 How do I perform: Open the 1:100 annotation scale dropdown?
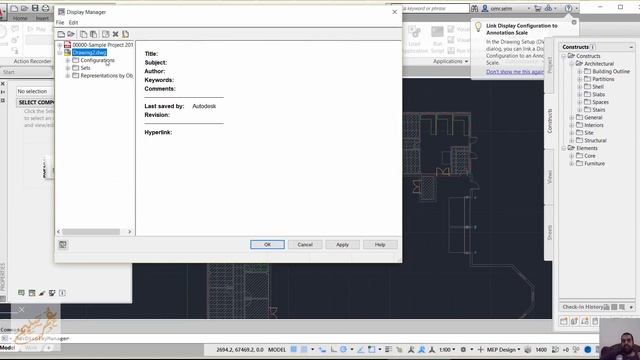coord(447,349)
